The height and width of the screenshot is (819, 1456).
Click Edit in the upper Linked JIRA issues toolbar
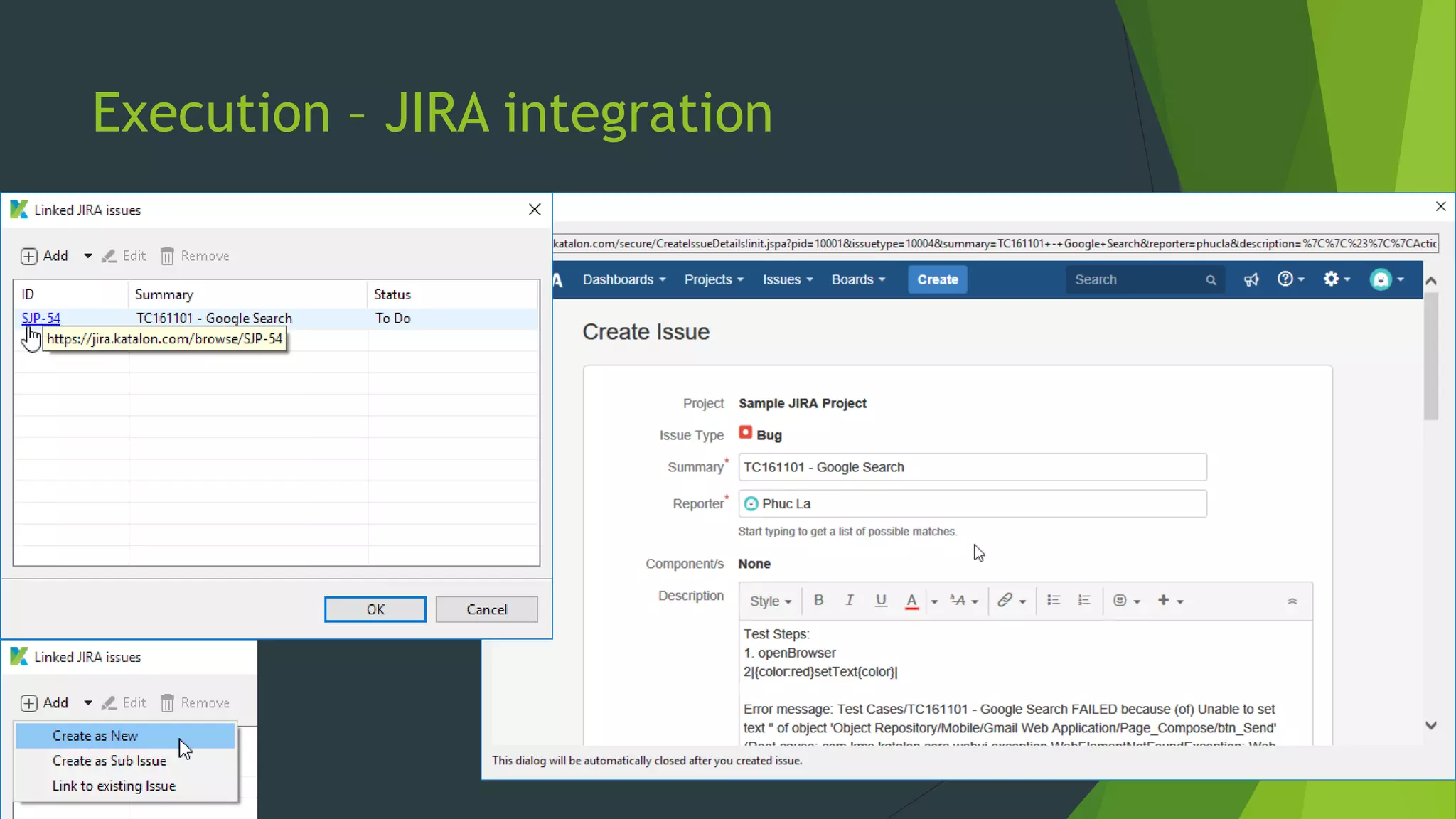tap(124, 256)
